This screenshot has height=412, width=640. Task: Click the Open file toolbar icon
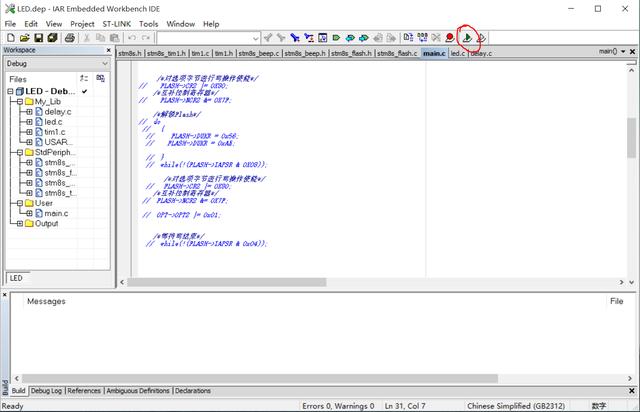(x=24, y=38)
